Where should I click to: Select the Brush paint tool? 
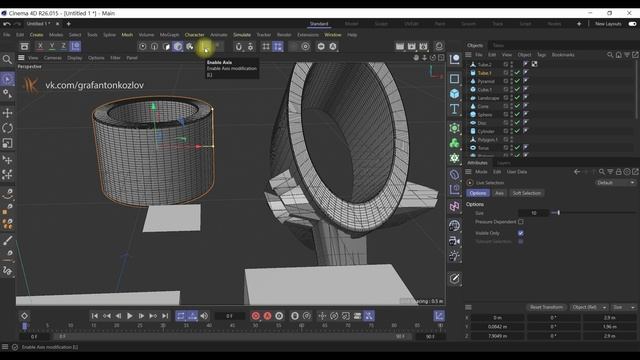(x=7, y=240)
